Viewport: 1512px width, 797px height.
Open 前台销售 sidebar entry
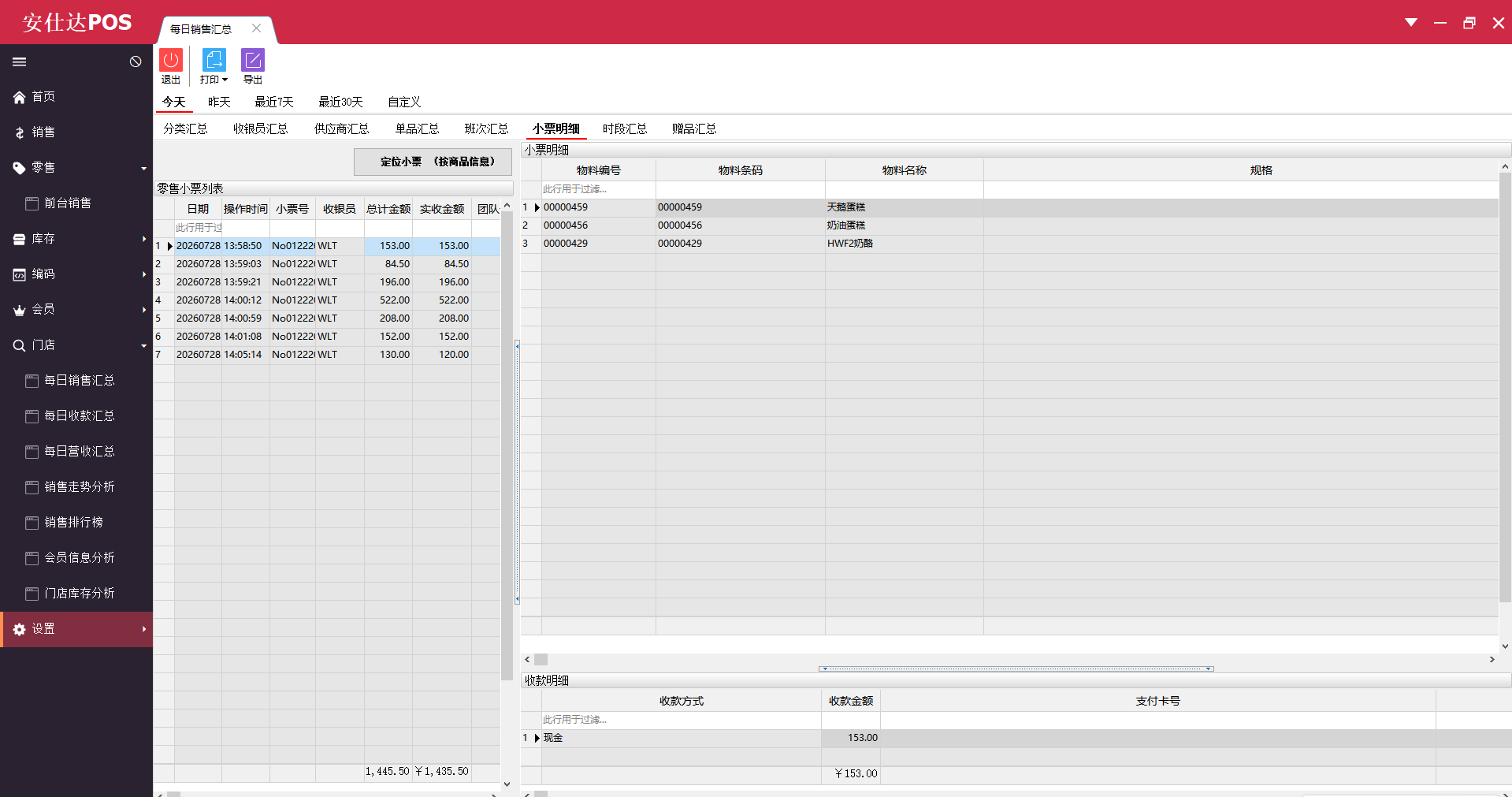(76, 203)
